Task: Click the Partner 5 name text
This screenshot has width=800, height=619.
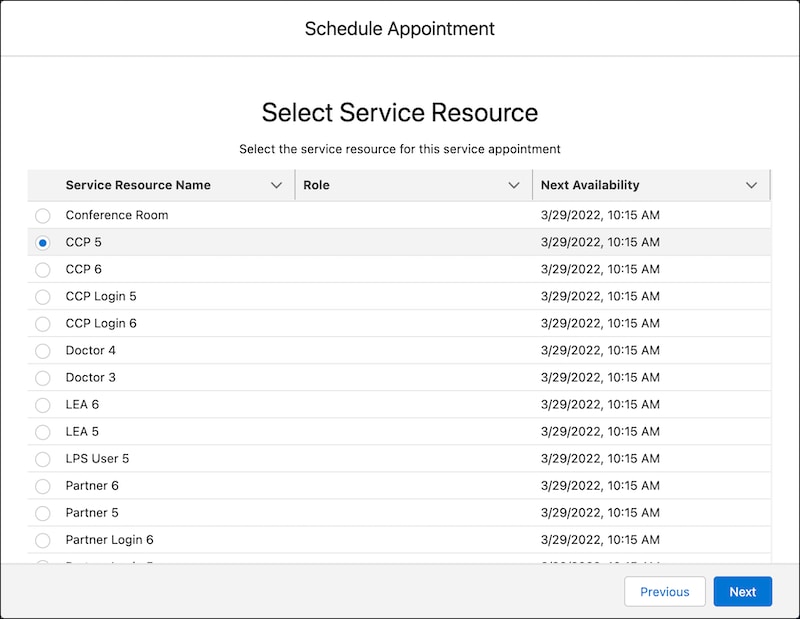Action: coord(92,512)
